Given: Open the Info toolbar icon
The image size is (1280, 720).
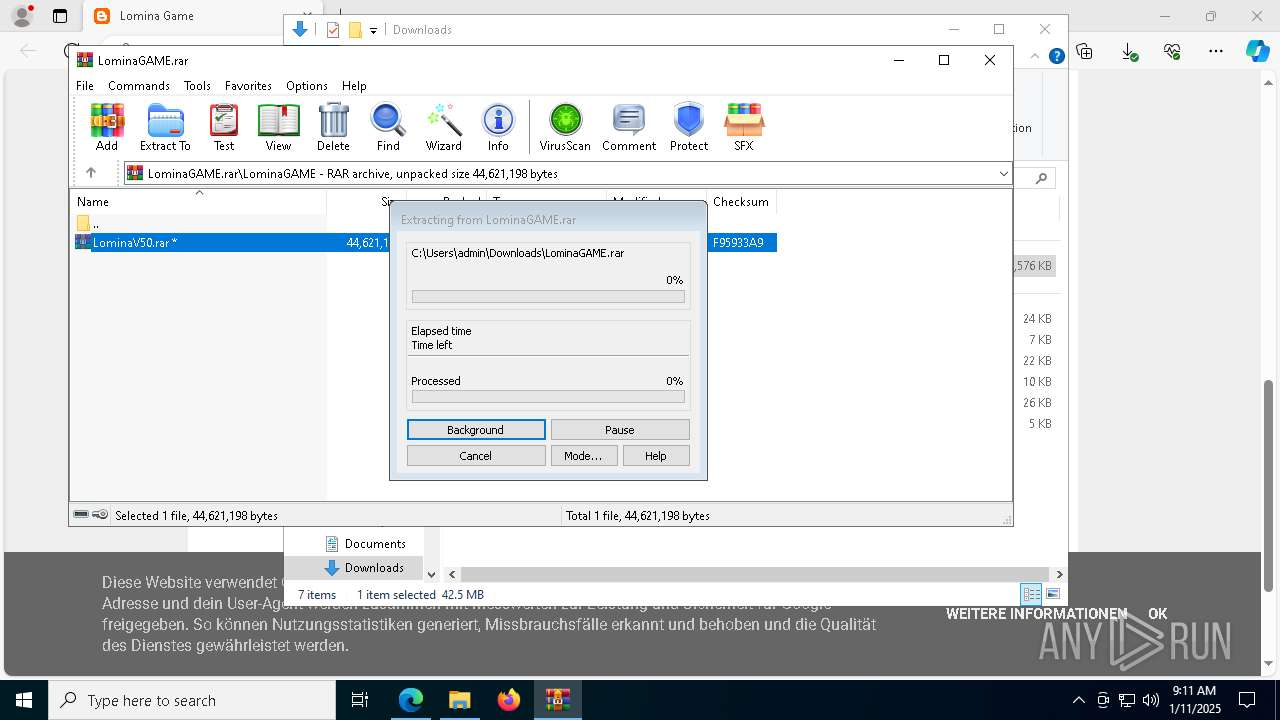Looking at the screenshot, I should point(498,126).
